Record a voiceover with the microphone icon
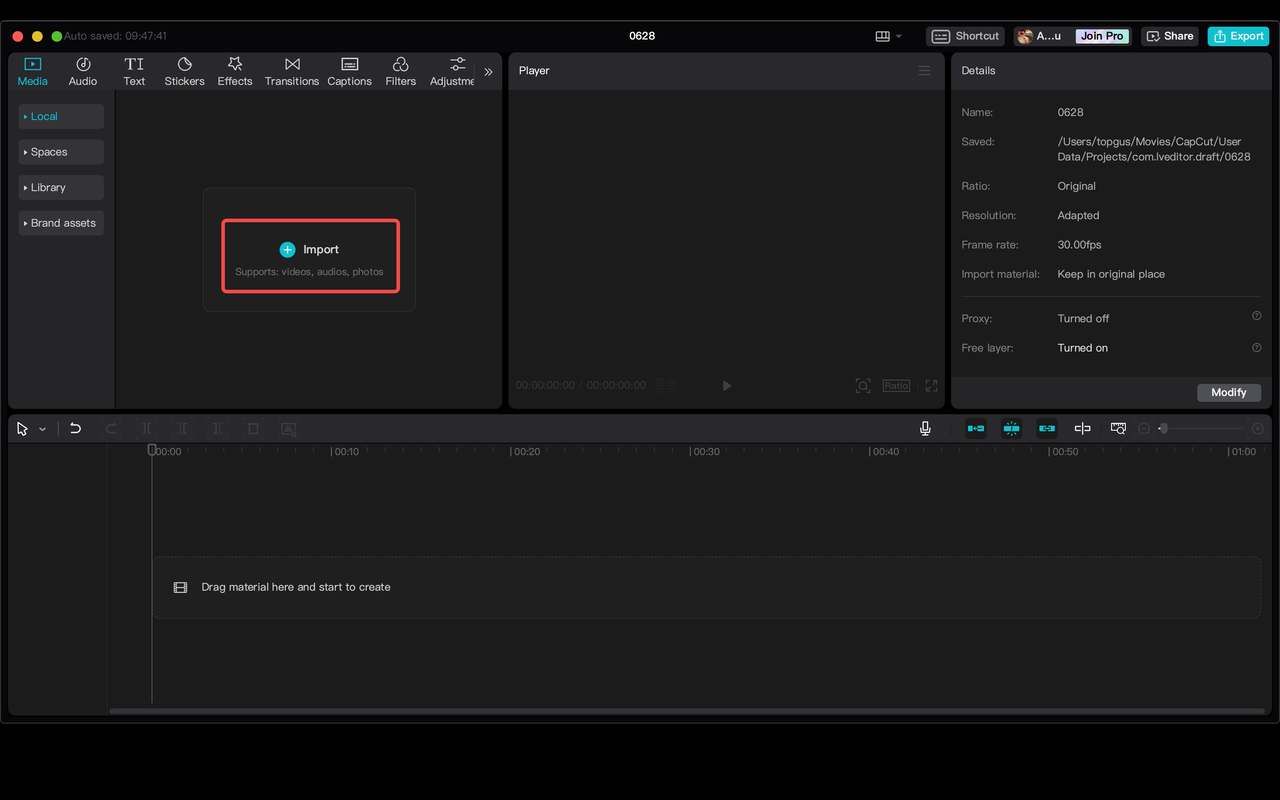 point(925,428)
